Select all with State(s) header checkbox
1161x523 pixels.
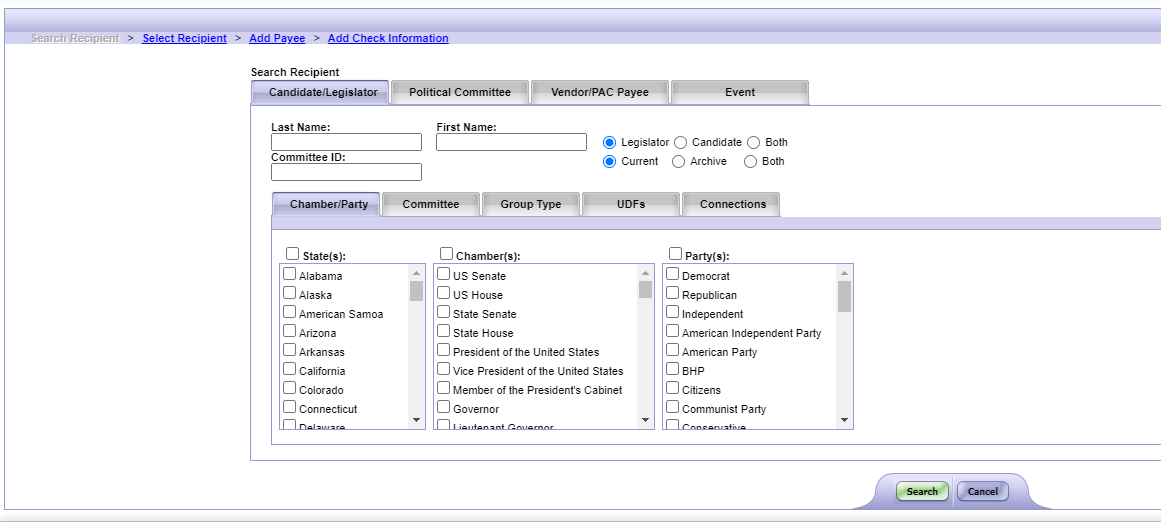(292, 255)
